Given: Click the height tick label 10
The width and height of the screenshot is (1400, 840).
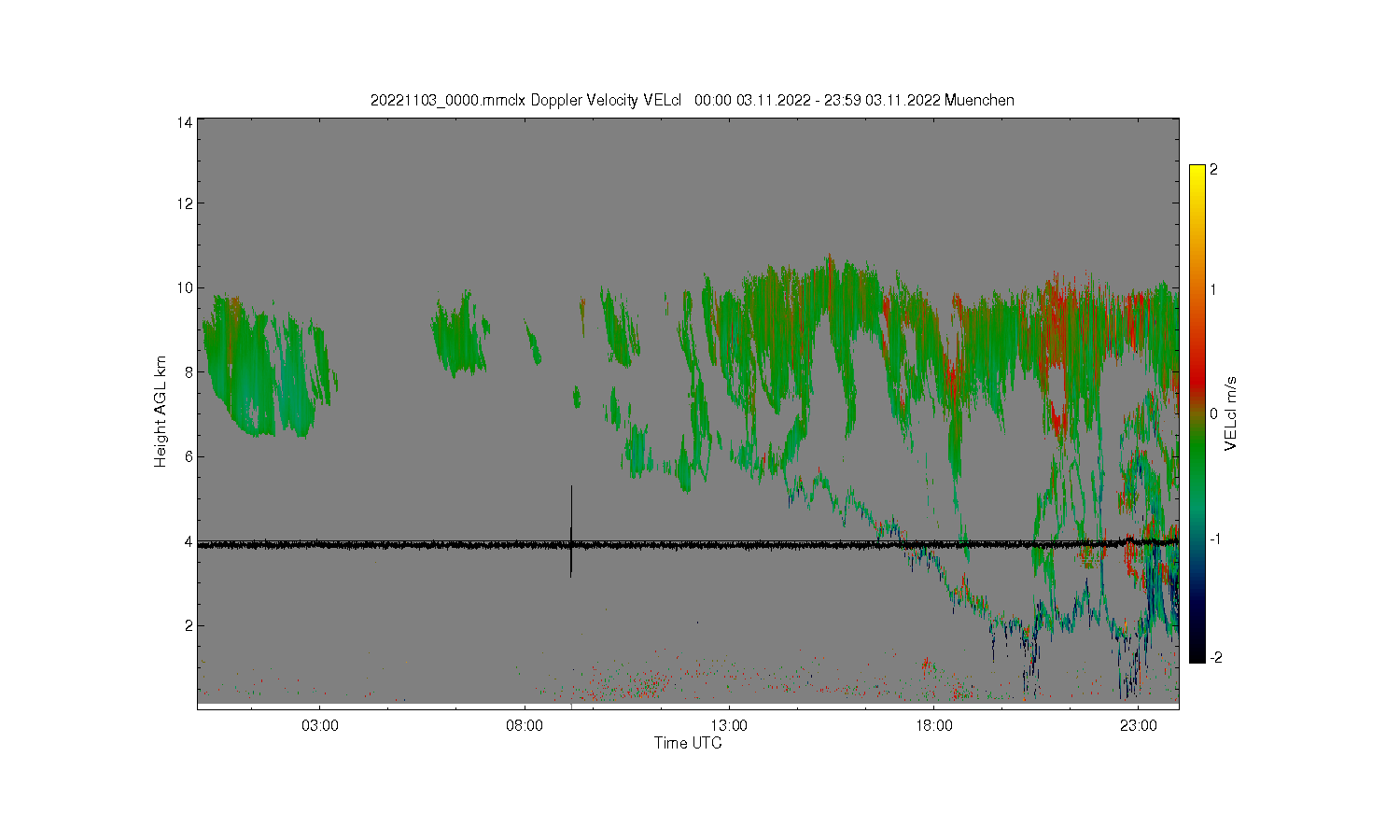Looking at the screenshot, I should pos(186,287).
